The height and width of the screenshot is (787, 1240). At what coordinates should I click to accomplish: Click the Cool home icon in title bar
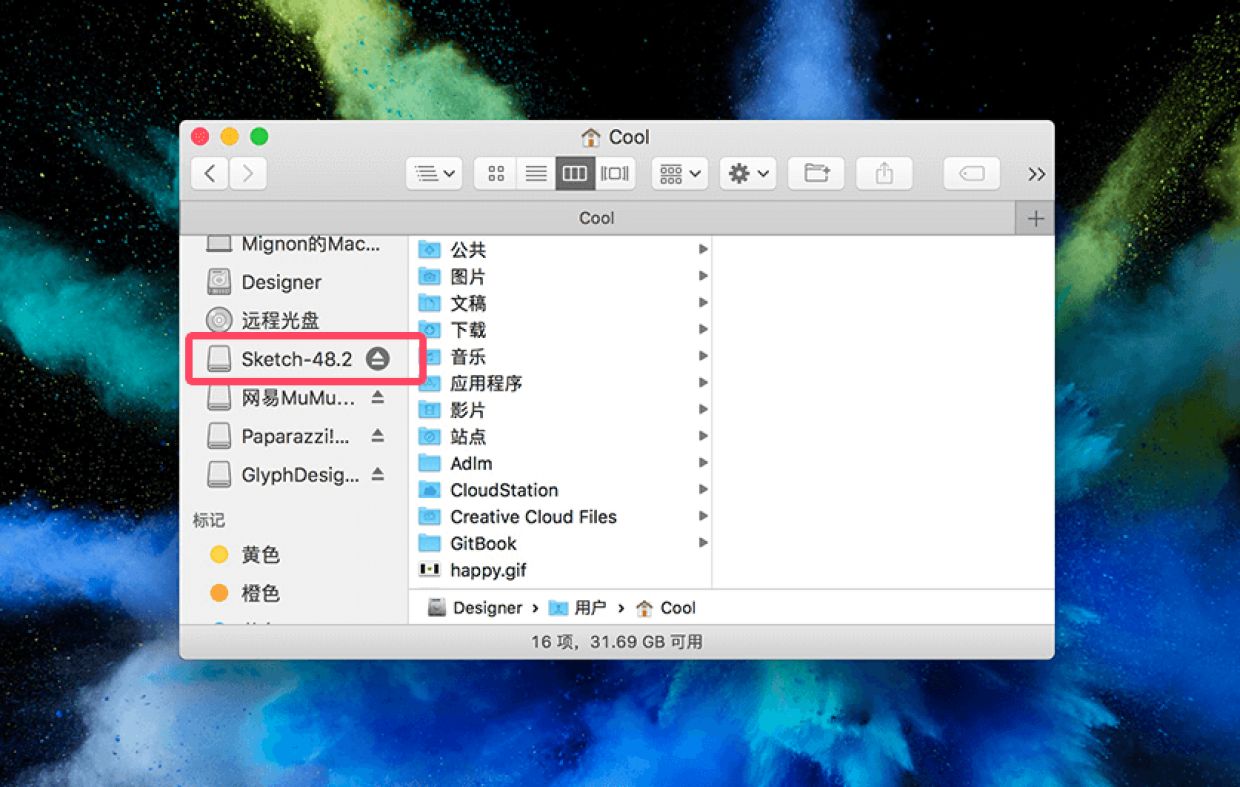590,138
